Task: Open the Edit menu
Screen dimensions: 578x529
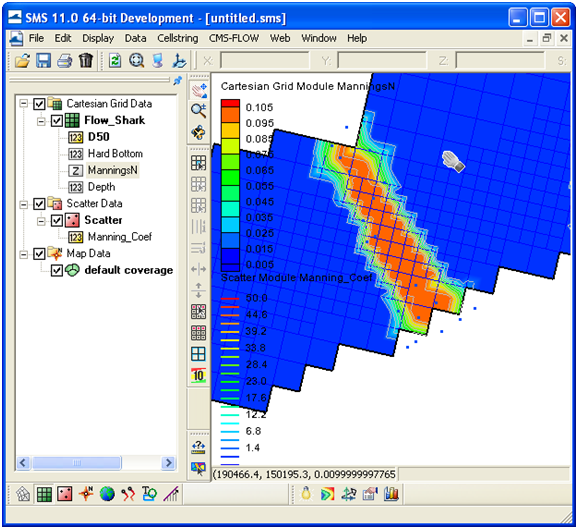Action: click(x=63, y=38)
